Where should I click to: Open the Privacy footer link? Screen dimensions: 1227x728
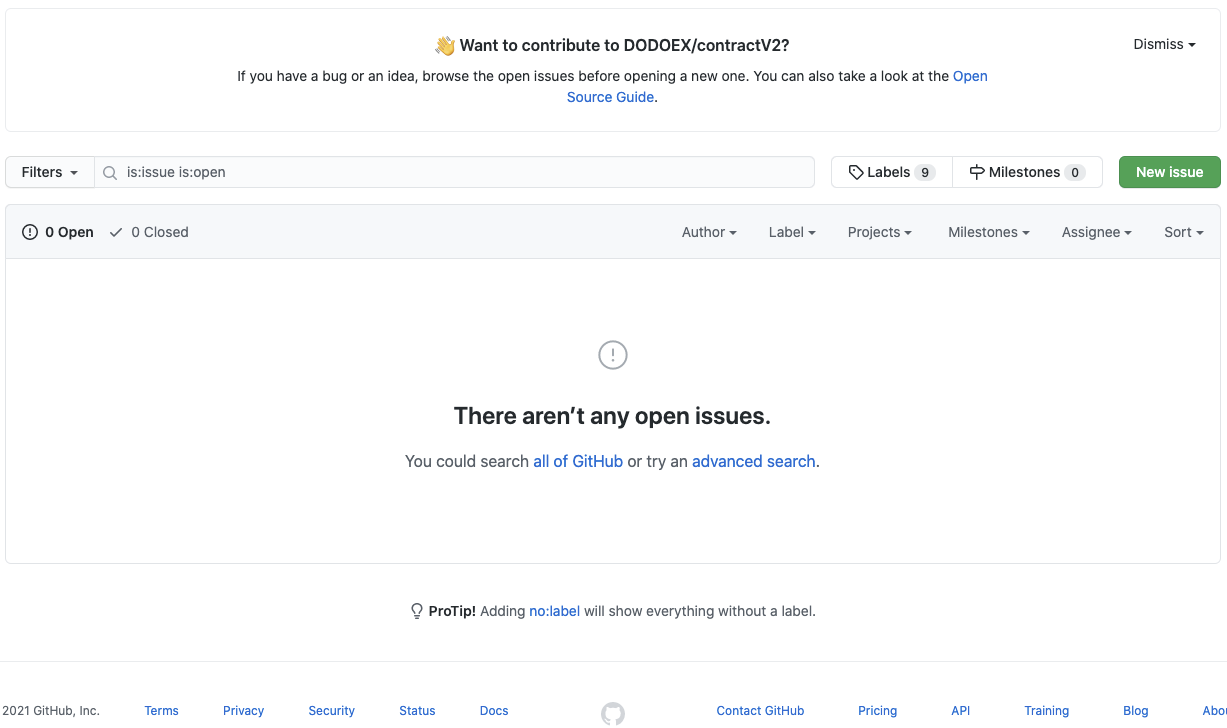pos(243,711)
